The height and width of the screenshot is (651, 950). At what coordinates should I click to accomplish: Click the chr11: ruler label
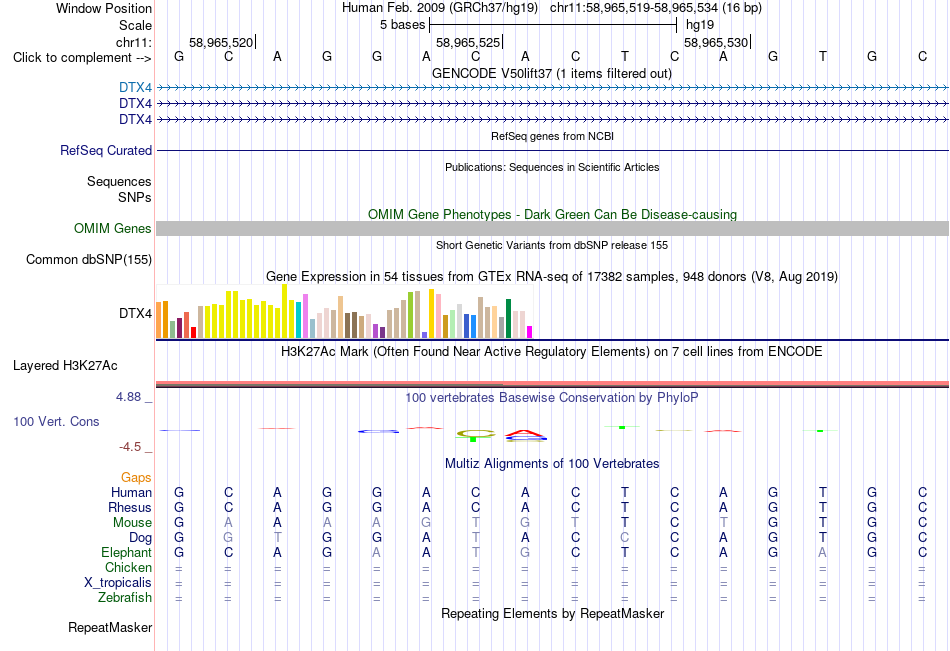click(x=134, y=42)
